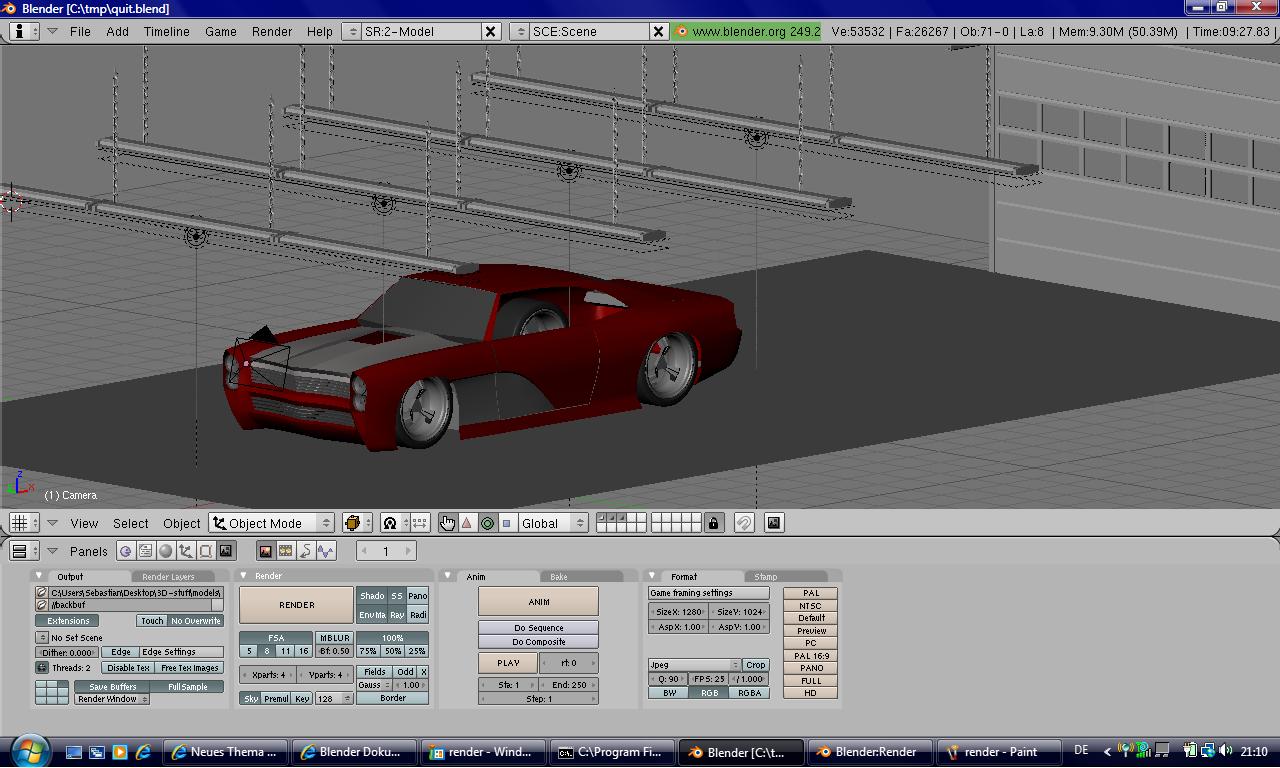Click the translate manipulator triangle icon
1280x768 pixels.
(x=467, y=523)
